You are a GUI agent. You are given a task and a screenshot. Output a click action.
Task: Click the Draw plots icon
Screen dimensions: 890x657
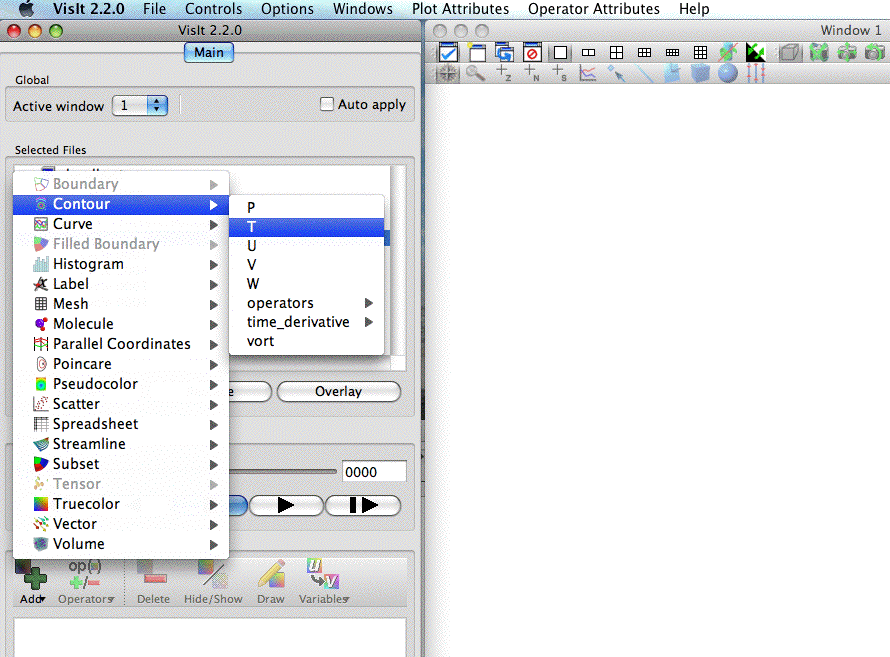click(271, 579)
